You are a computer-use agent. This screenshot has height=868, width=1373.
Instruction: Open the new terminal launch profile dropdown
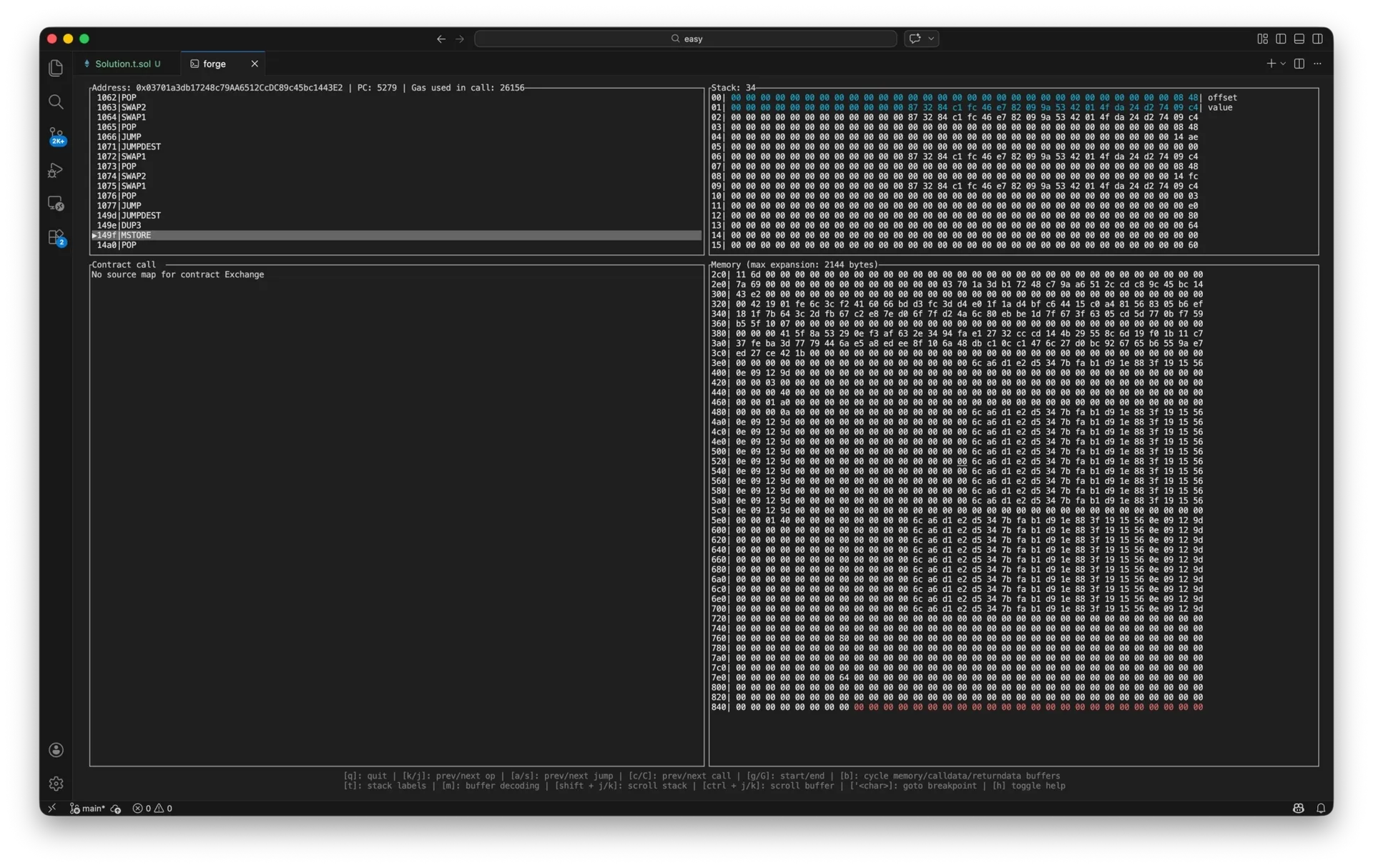tap(1283, 64)
